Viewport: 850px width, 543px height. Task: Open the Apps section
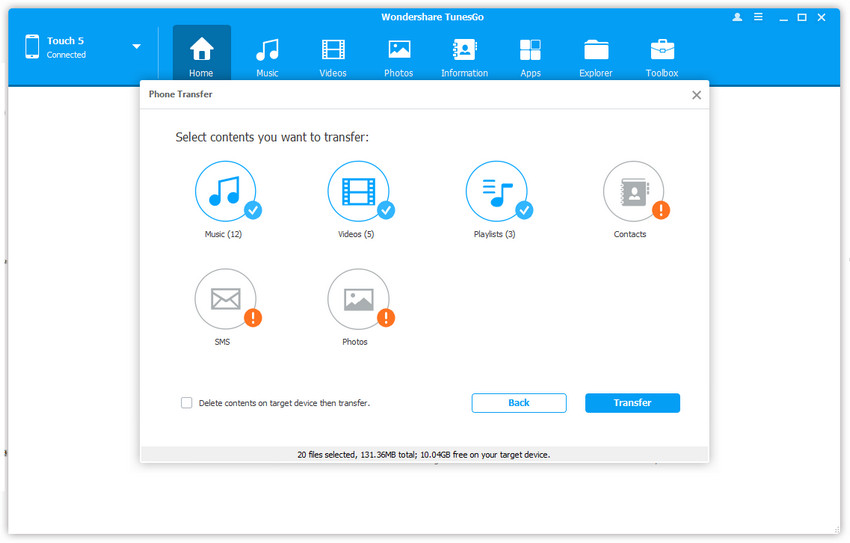530,56
